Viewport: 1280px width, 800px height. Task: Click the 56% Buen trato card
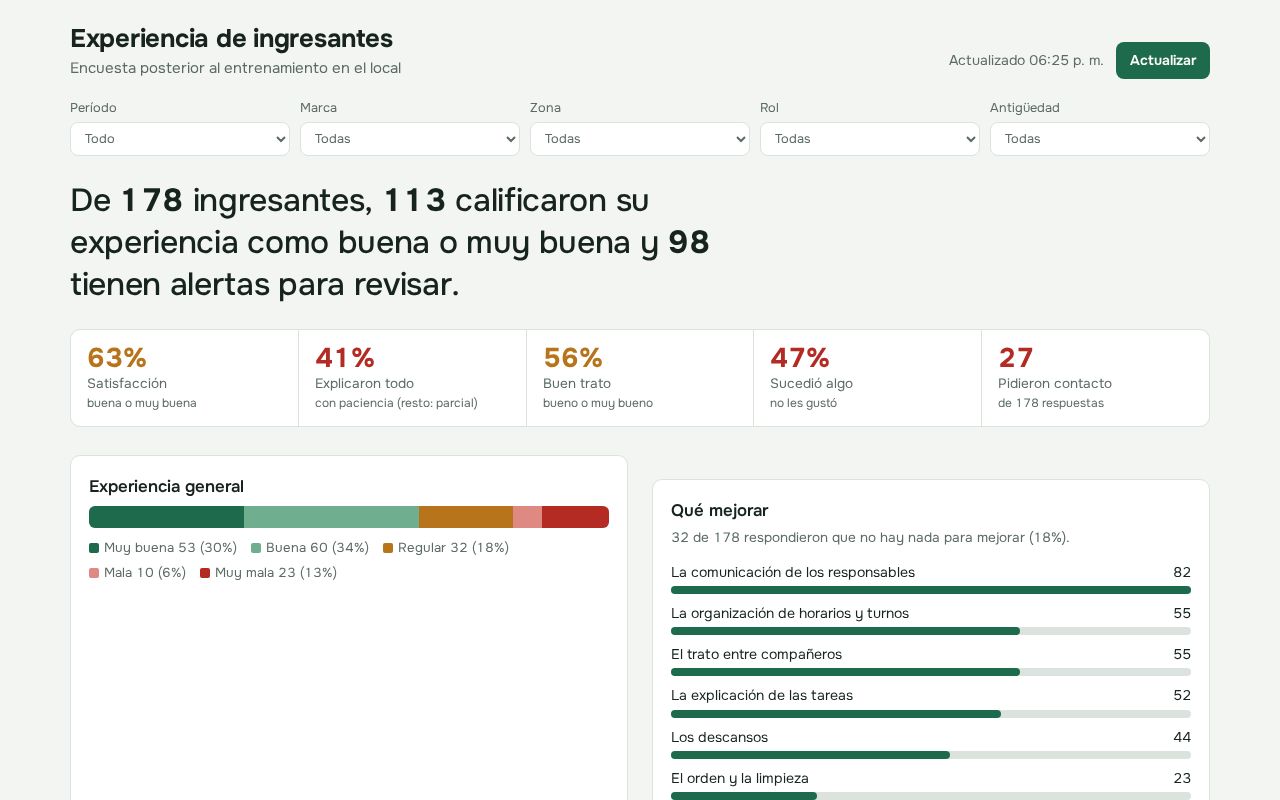pos(640,378)
